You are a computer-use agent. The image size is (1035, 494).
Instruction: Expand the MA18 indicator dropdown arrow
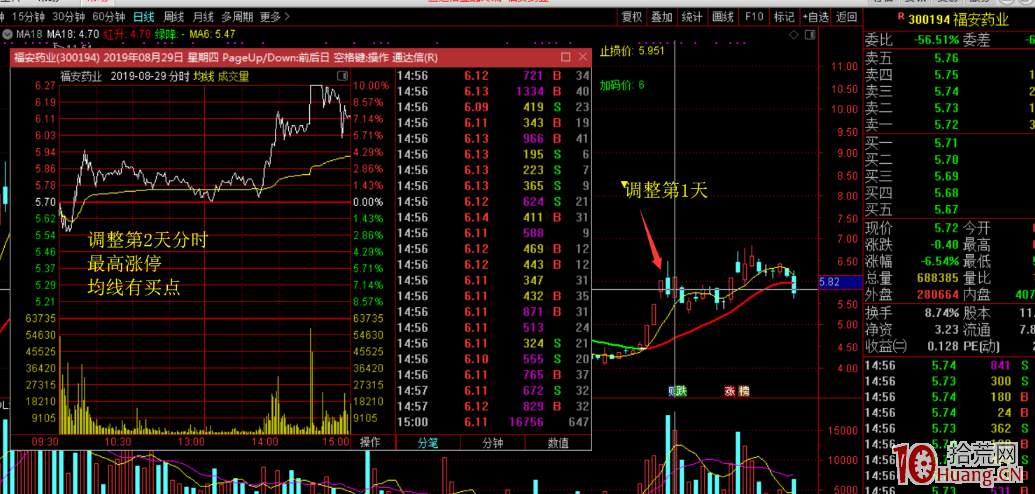(x=7, y=32)
